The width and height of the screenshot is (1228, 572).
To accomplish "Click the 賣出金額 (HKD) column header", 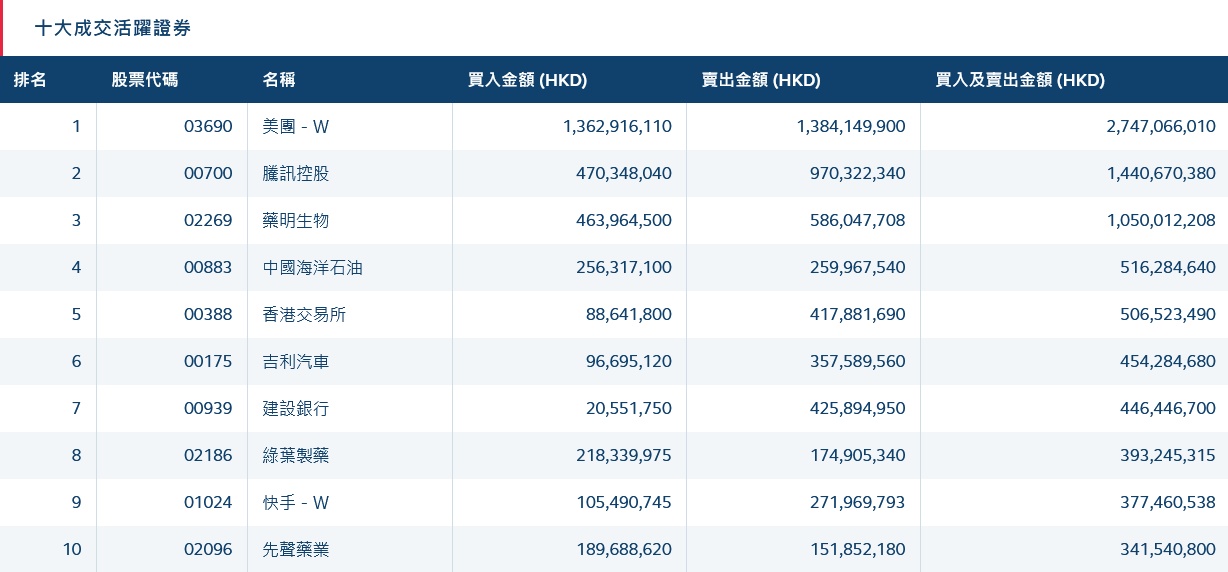I will [761, 81].
